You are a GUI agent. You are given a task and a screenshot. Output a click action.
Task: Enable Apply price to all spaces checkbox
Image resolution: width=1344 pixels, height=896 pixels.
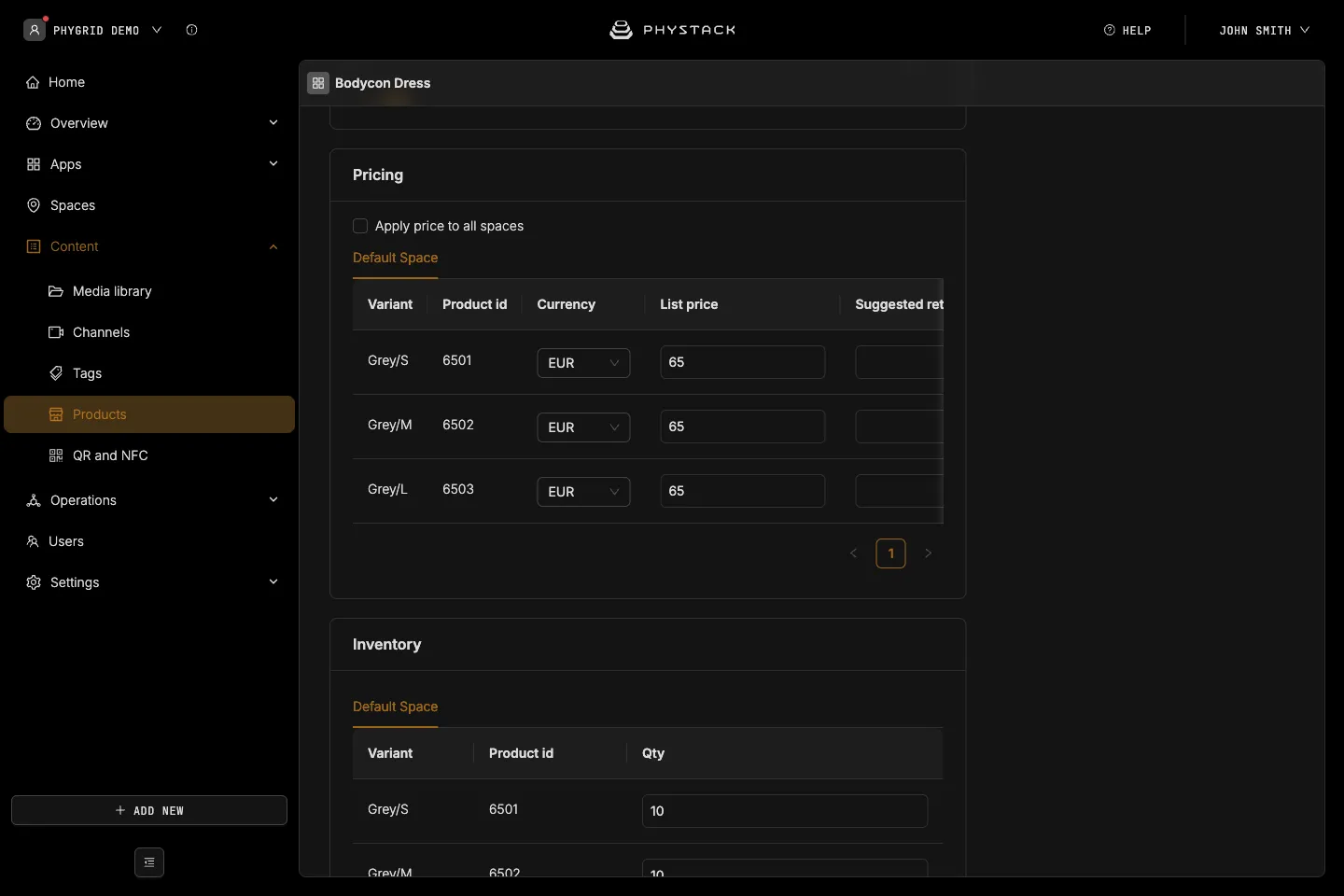pyautogui.click(x=360, y=226)
